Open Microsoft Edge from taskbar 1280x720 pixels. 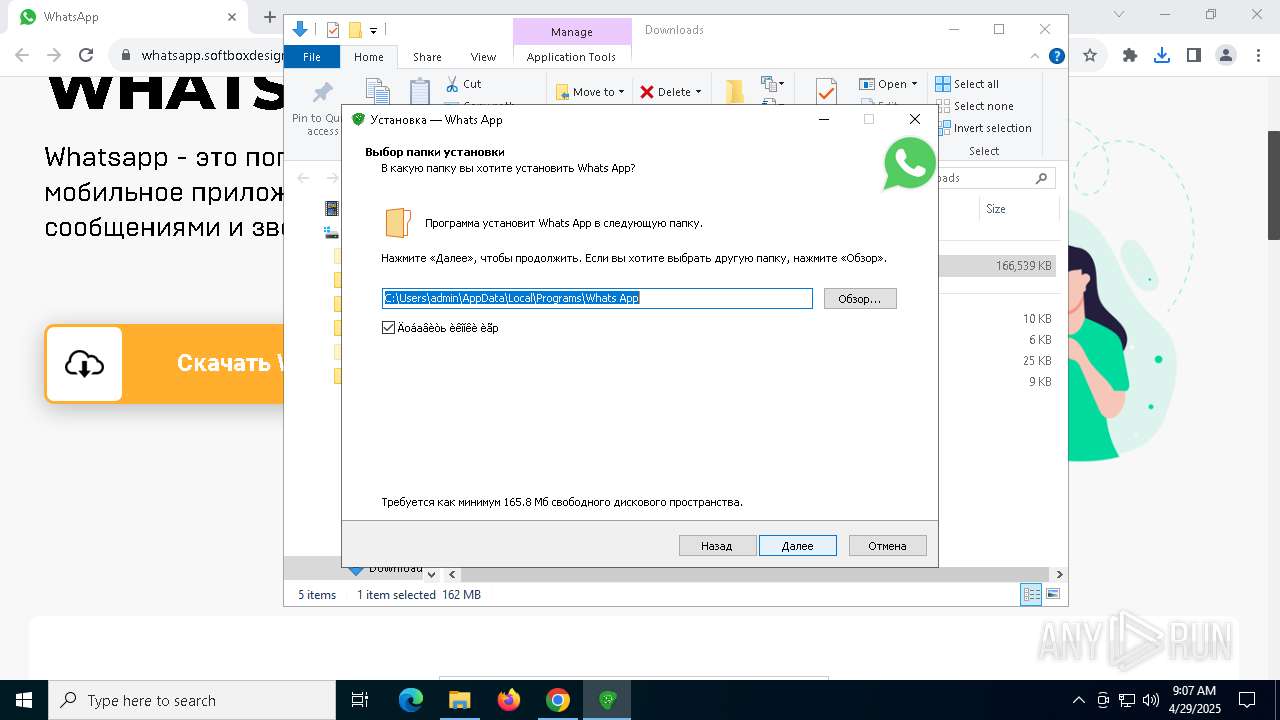tap(411, 700)
